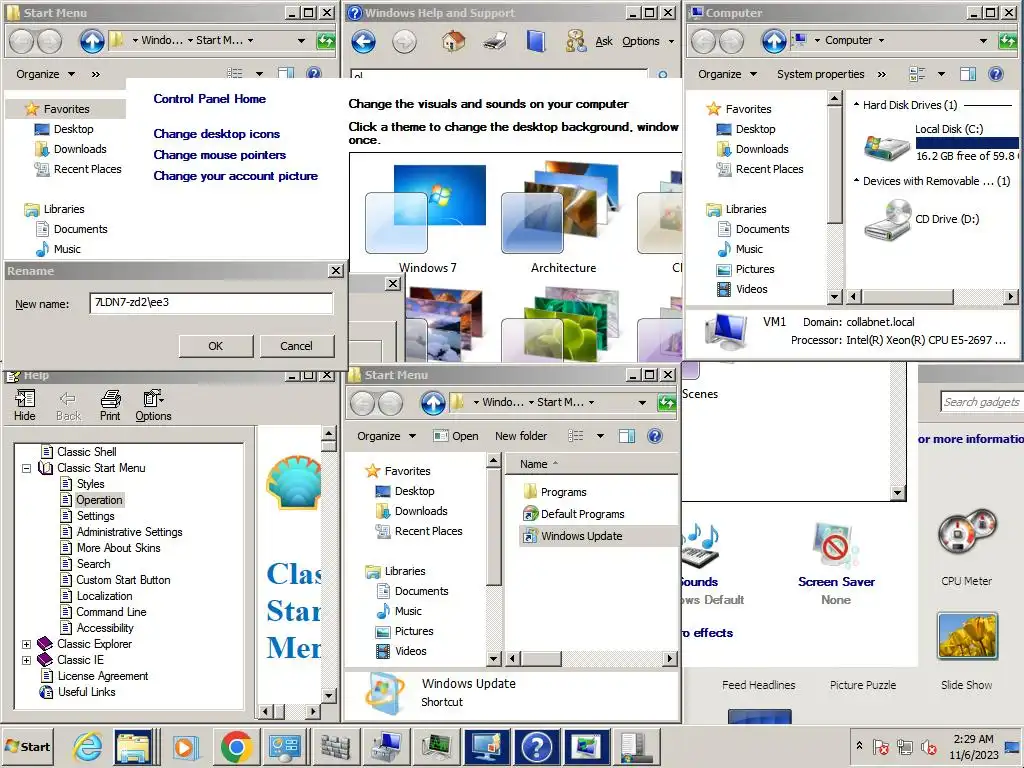Open Organize dropdown in Computer window

pos(728,74)
